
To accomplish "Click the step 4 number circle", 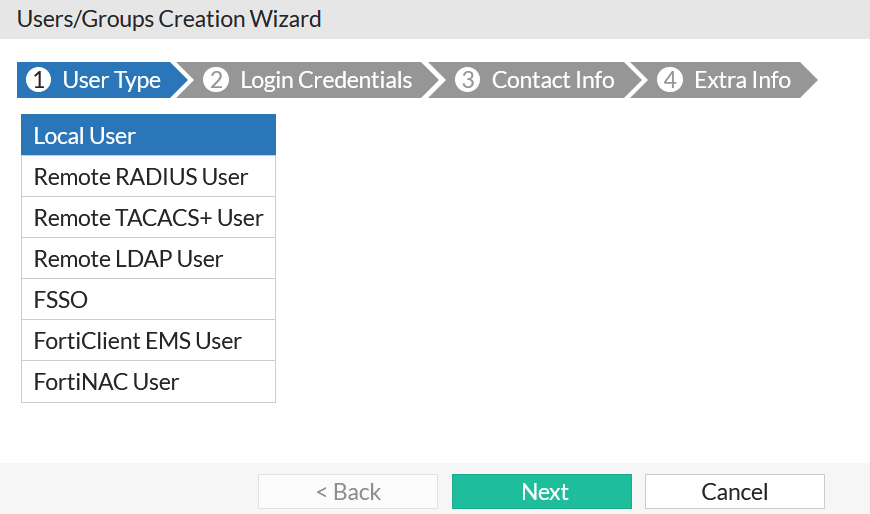I will [x=670, y=81].
